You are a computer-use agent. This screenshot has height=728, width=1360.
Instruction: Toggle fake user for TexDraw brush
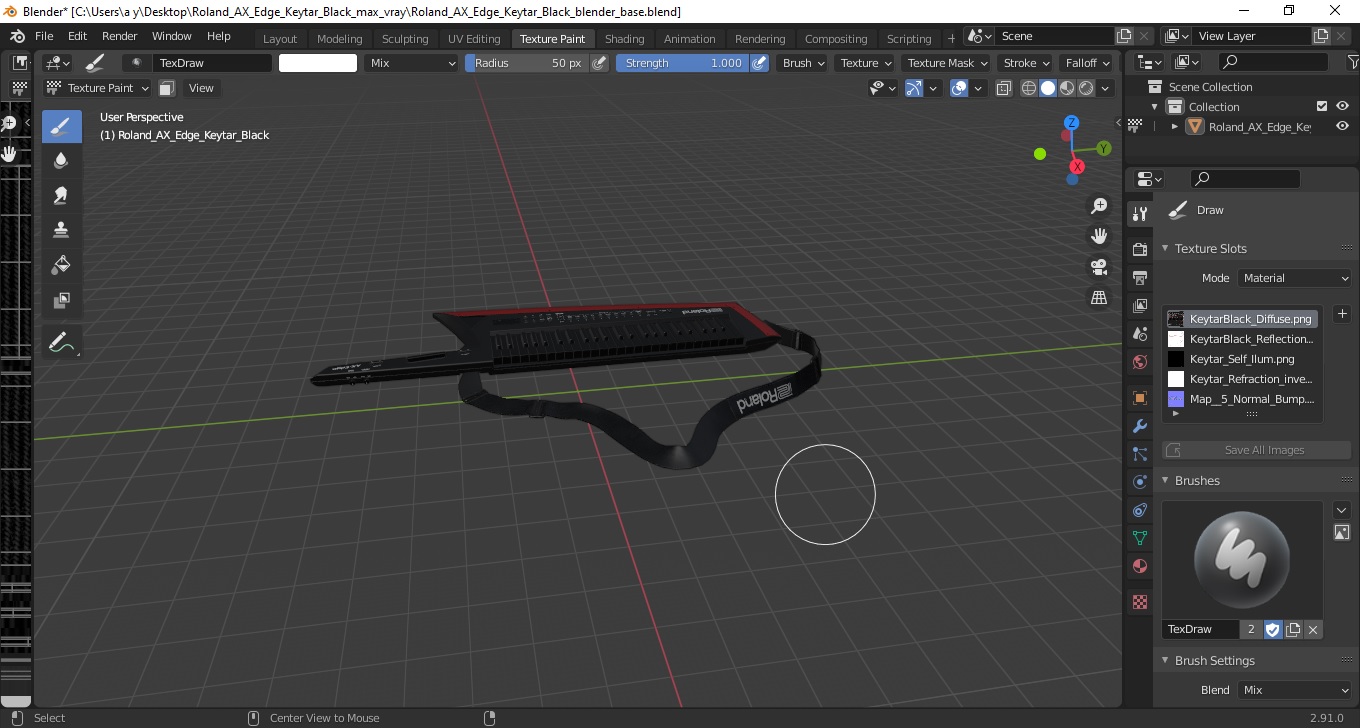click(x=1273, y=629)
